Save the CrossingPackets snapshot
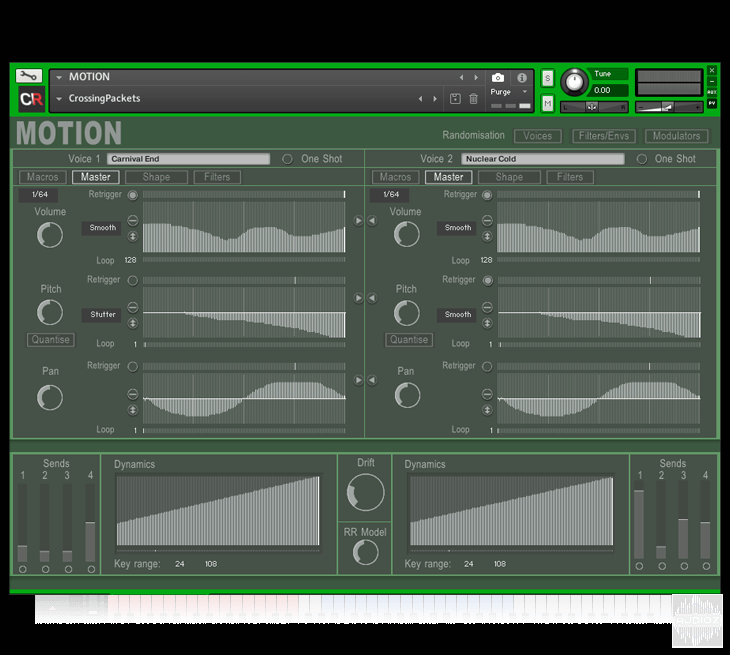The width and height of the screenshot is (730, 655). [x=455, y=99]
